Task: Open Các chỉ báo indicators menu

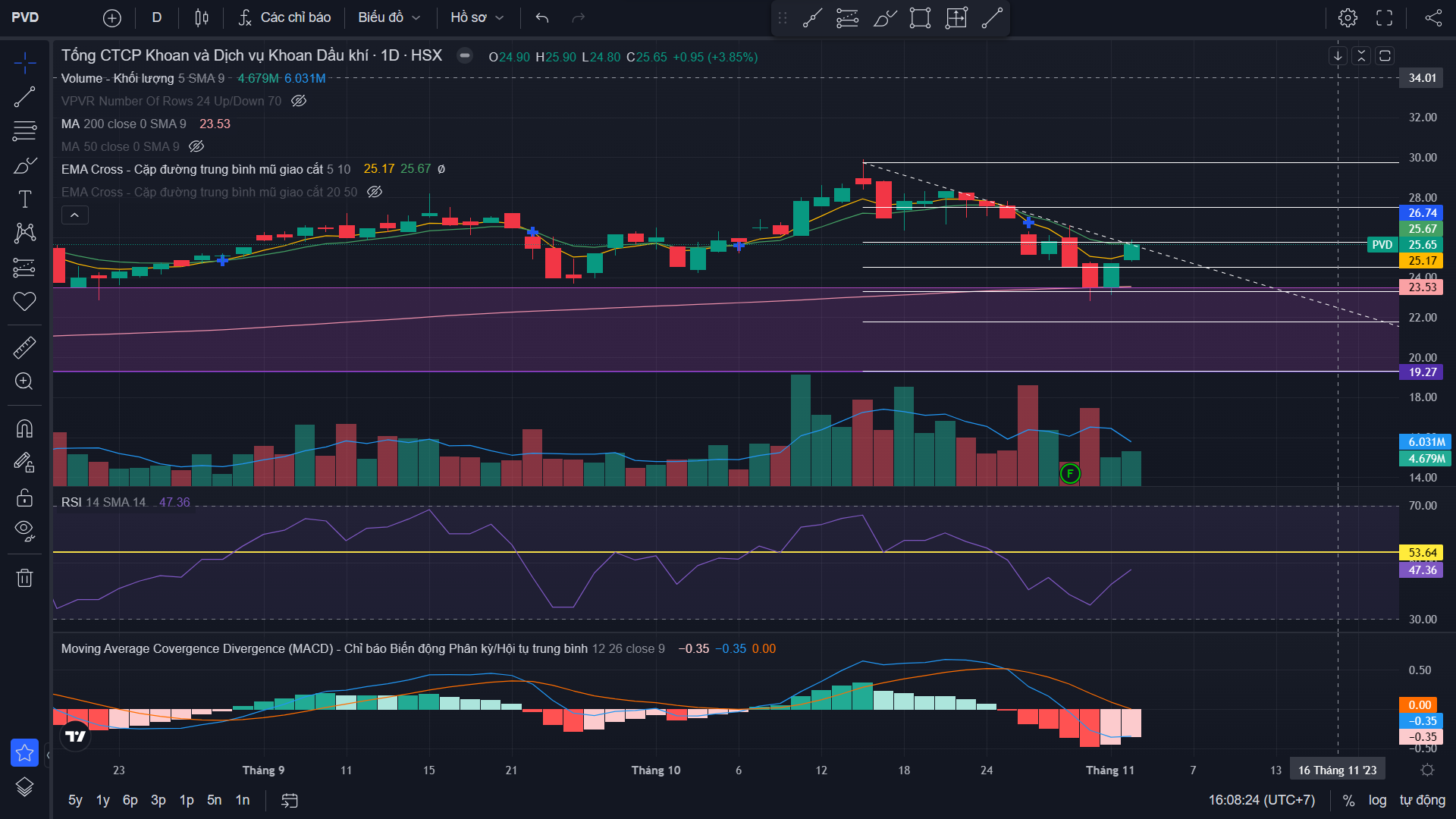Action: pos(284,17)
